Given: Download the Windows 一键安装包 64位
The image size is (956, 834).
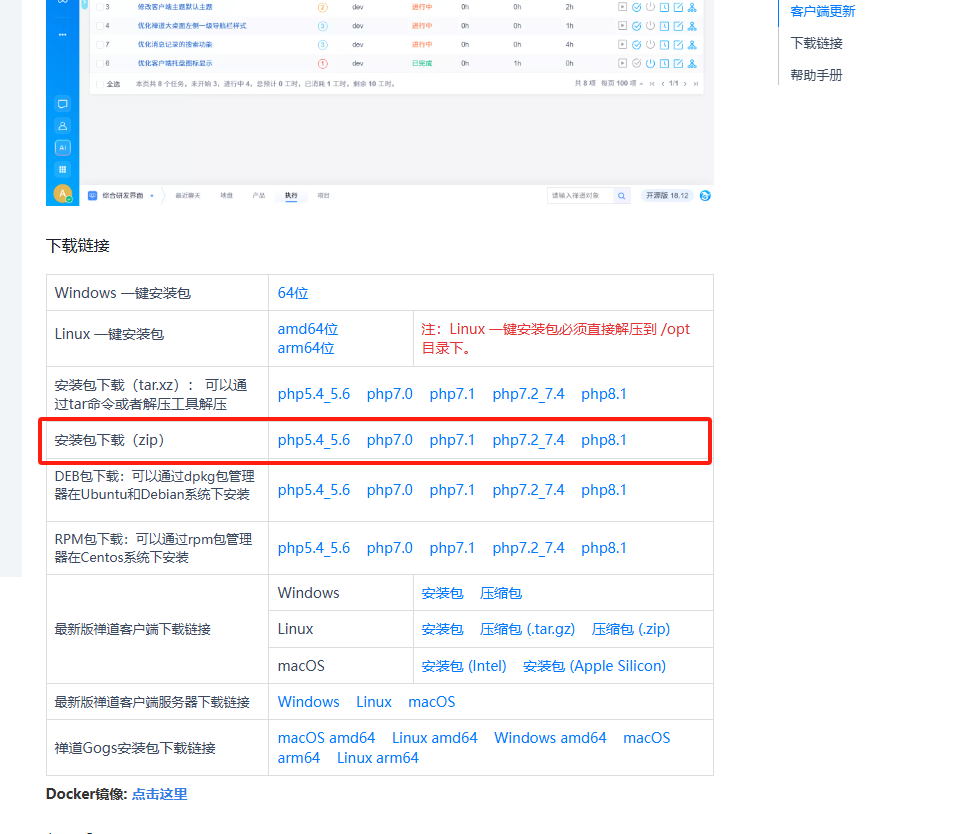Looking at the screenshot, I should [293, 293].
